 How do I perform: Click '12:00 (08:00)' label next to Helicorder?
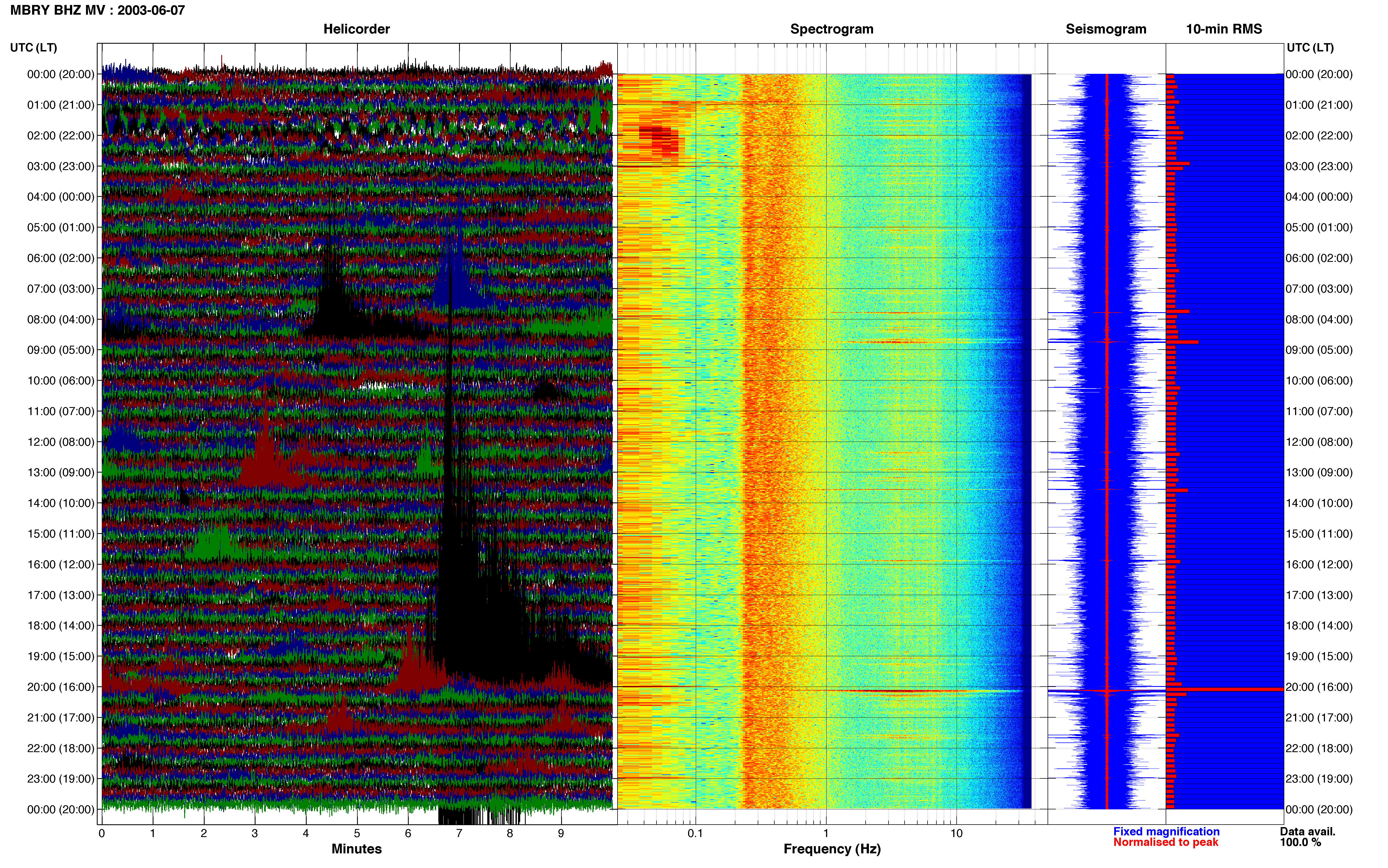click(x=61, y=442)
